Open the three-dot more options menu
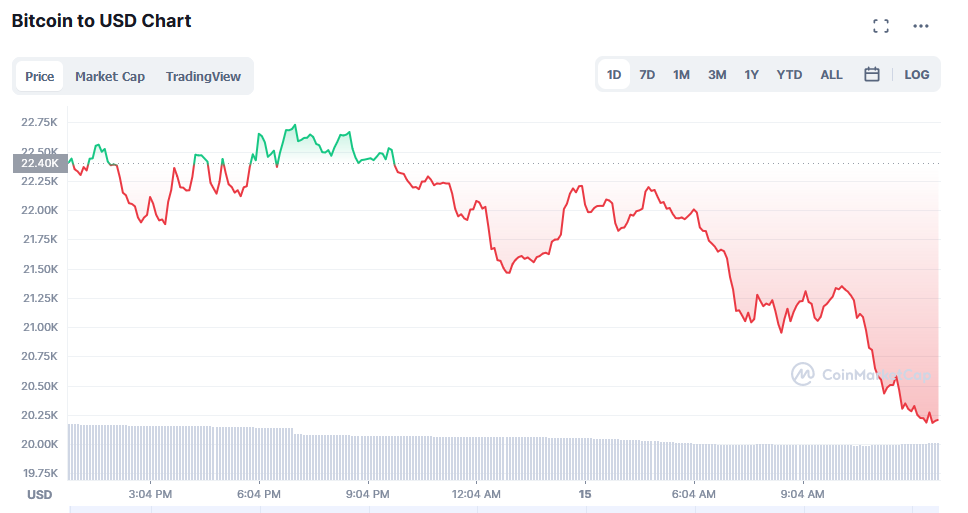The height and width of the screenshot is (513, 968). point(921,26)
